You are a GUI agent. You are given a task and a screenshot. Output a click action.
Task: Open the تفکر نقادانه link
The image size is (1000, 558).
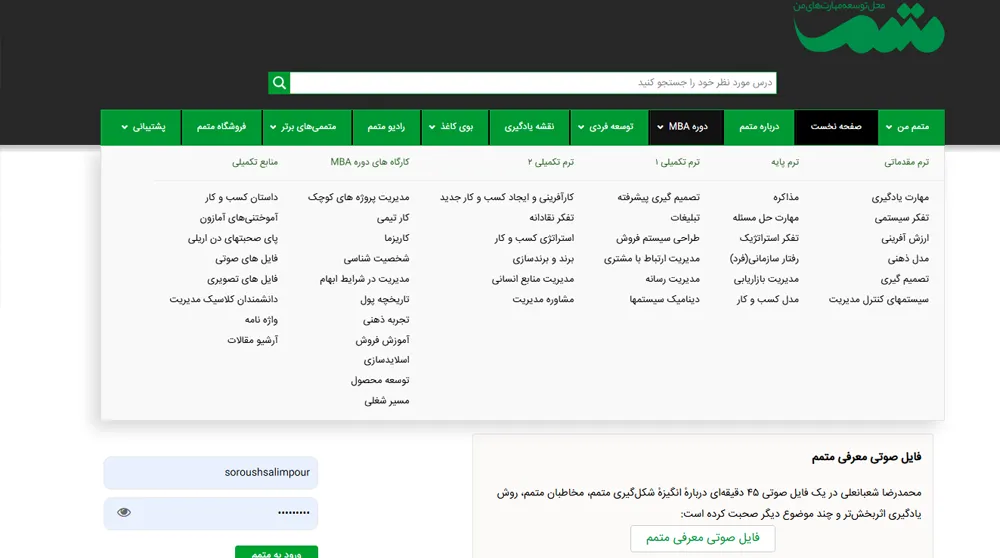pyautogui.click(x=552, y=218)
